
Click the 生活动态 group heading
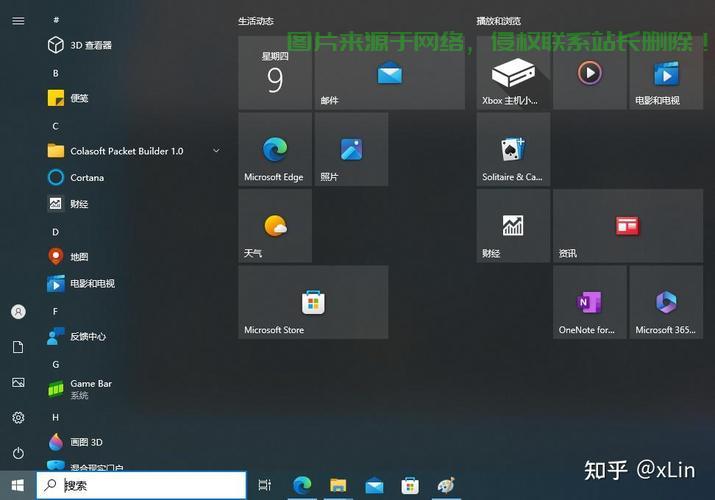pos(256,21)
